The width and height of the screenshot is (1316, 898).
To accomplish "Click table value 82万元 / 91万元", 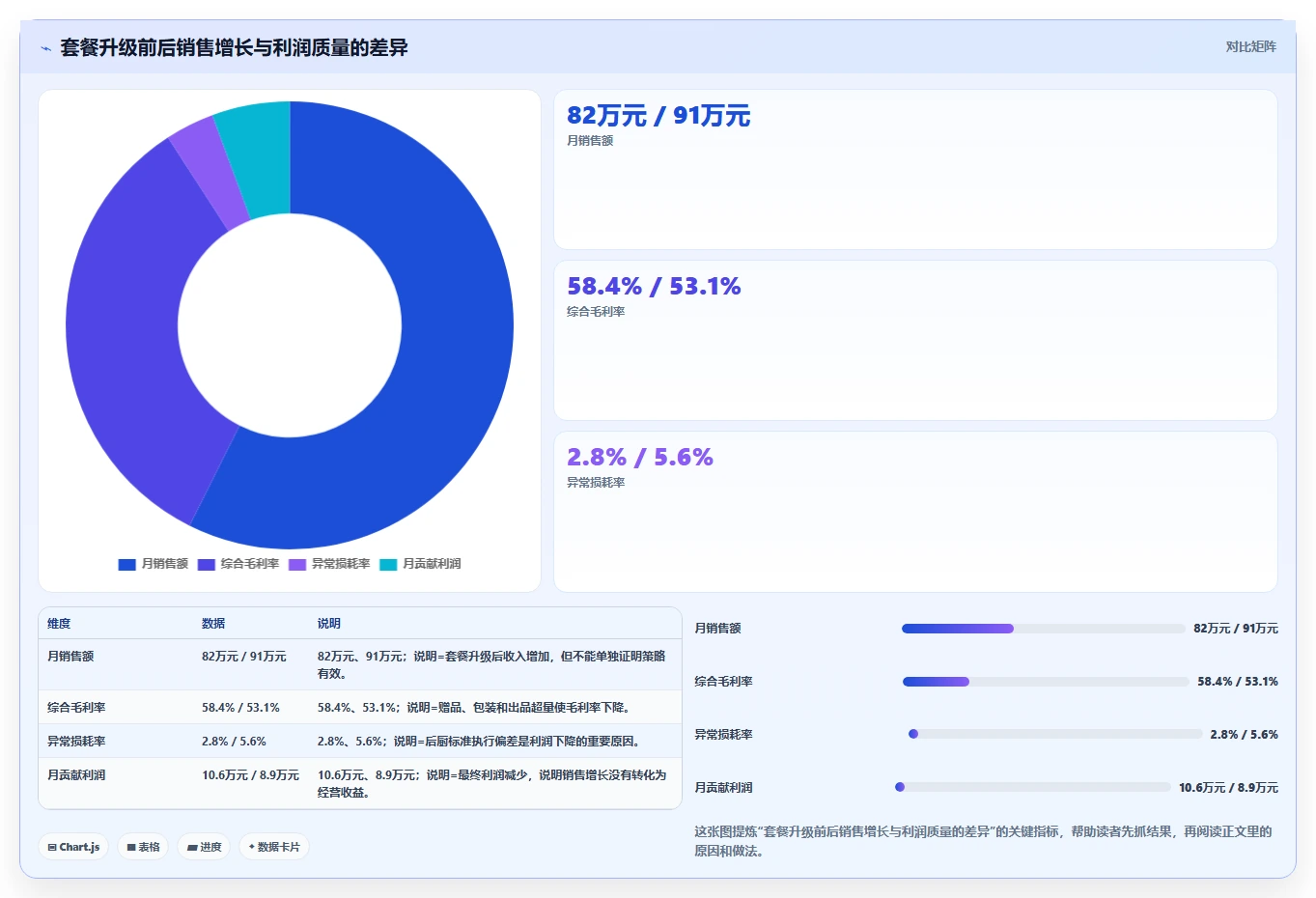I will coord(244,657).
